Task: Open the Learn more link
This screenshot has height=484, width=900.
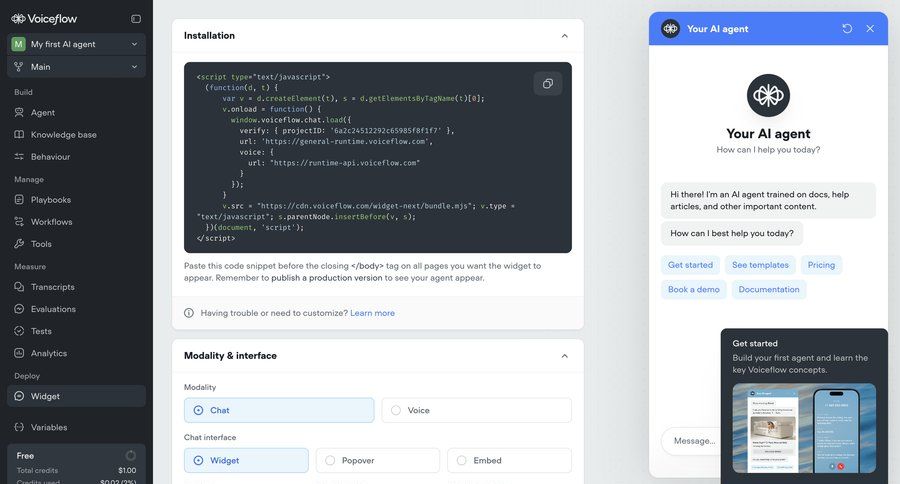Action: point(373,313)
